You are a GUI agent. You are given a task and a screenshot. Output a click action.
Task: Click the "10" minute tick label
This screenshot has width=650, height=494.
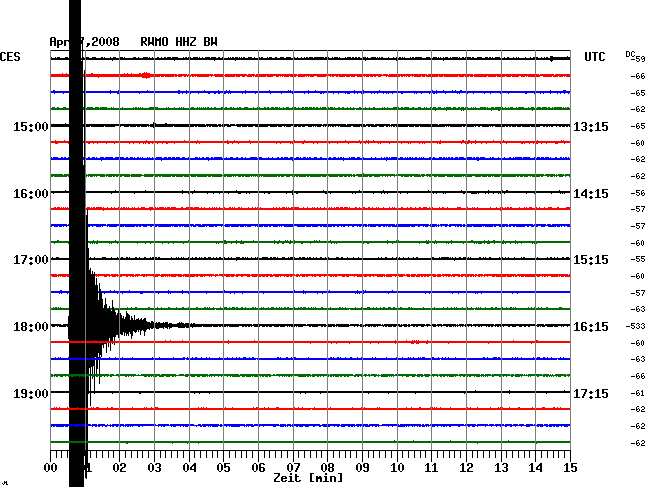[397, 468]
